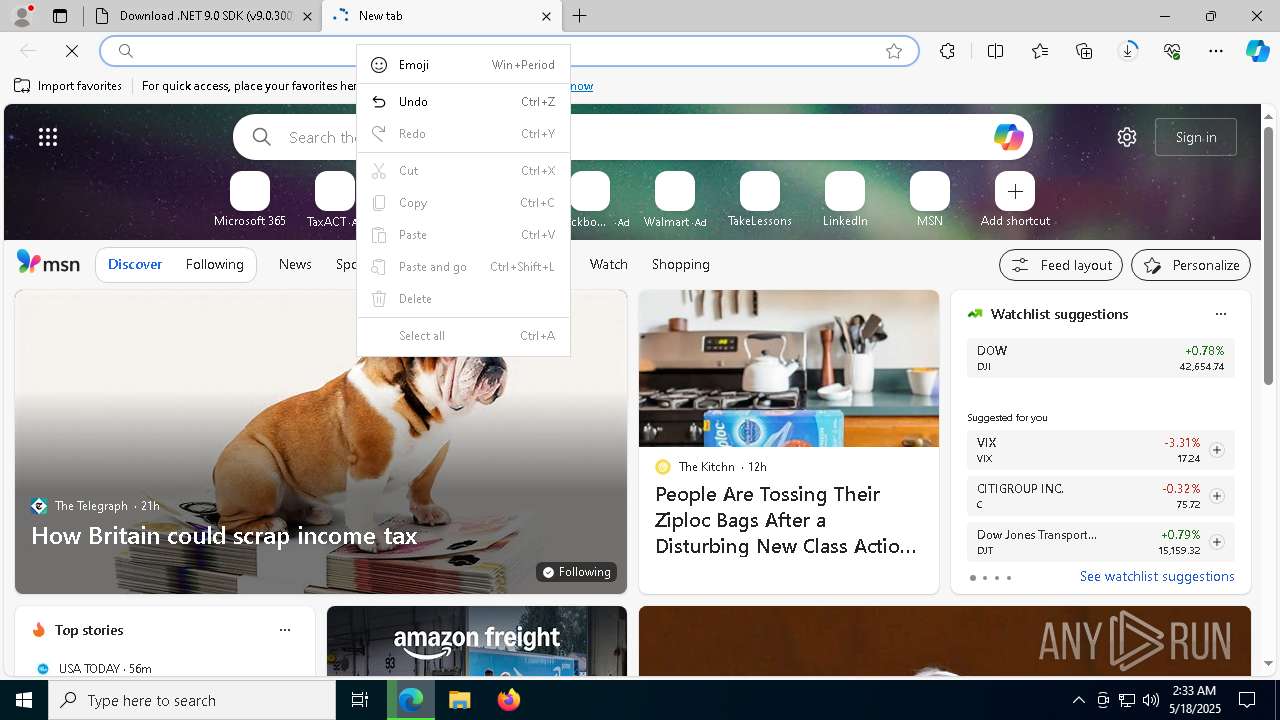The image size is (1280, 720).
Task: Open Browser essentials icon
Action: 1172,51
